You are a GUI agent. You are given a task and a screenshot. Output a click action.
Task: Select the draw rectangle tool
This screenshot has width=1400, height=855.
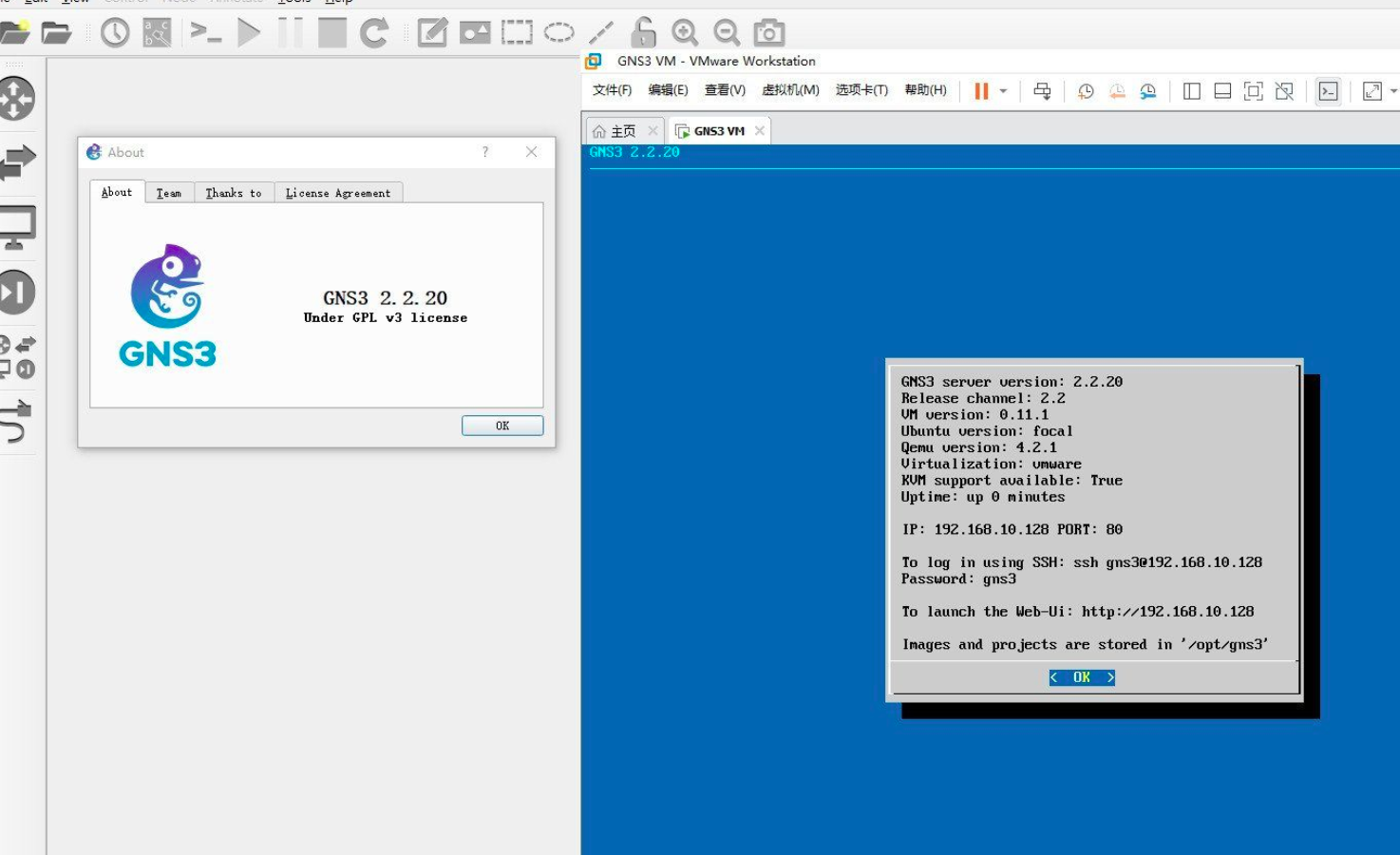tap(517, 33)
